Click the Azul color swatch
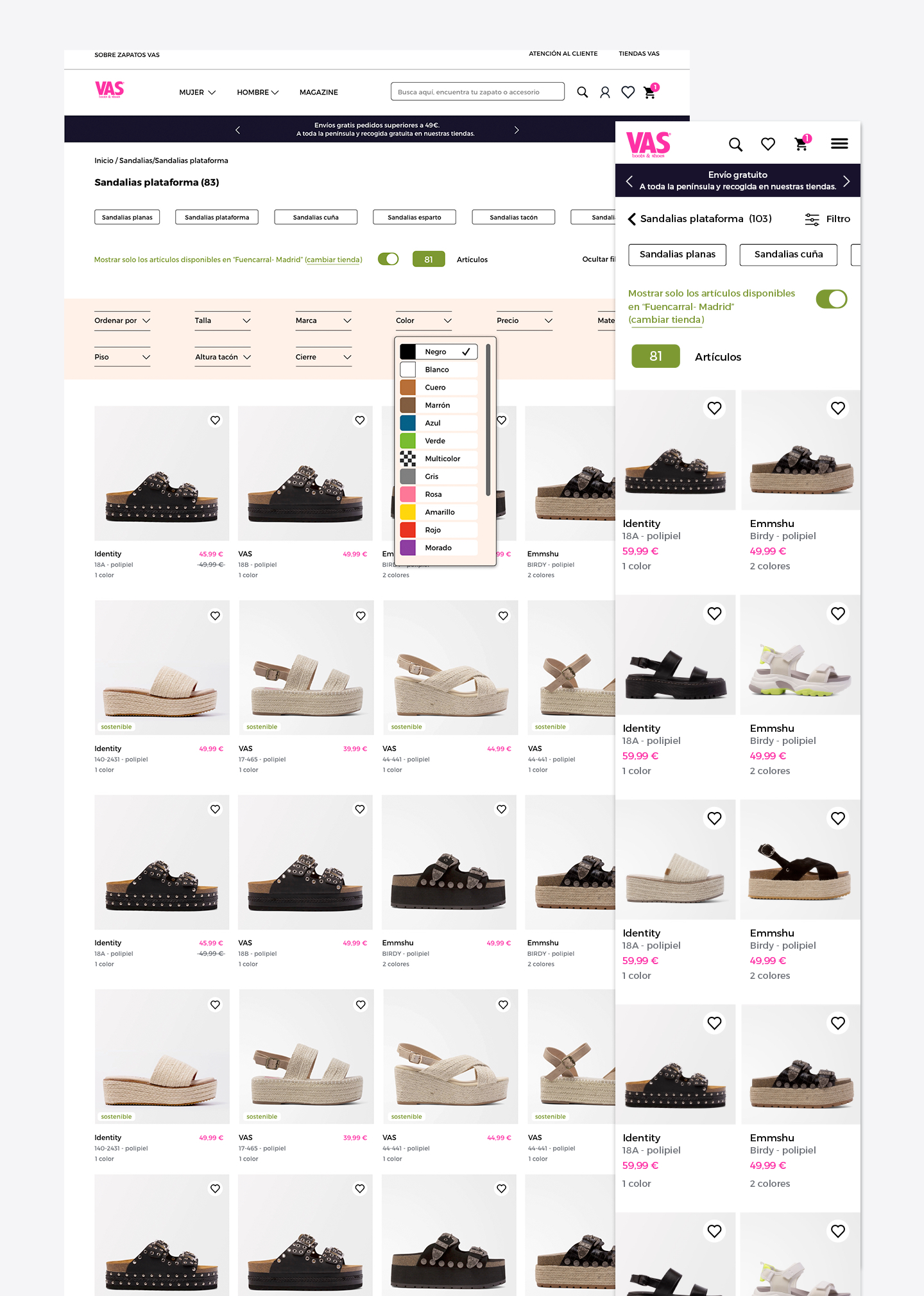 [407, 423]
